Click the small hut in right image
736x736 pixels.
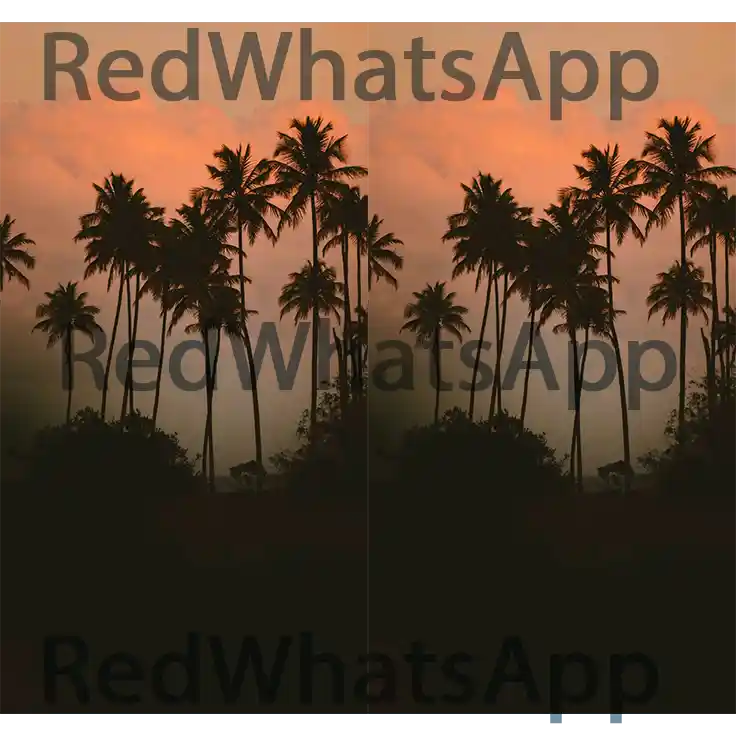tap(615, 469)
